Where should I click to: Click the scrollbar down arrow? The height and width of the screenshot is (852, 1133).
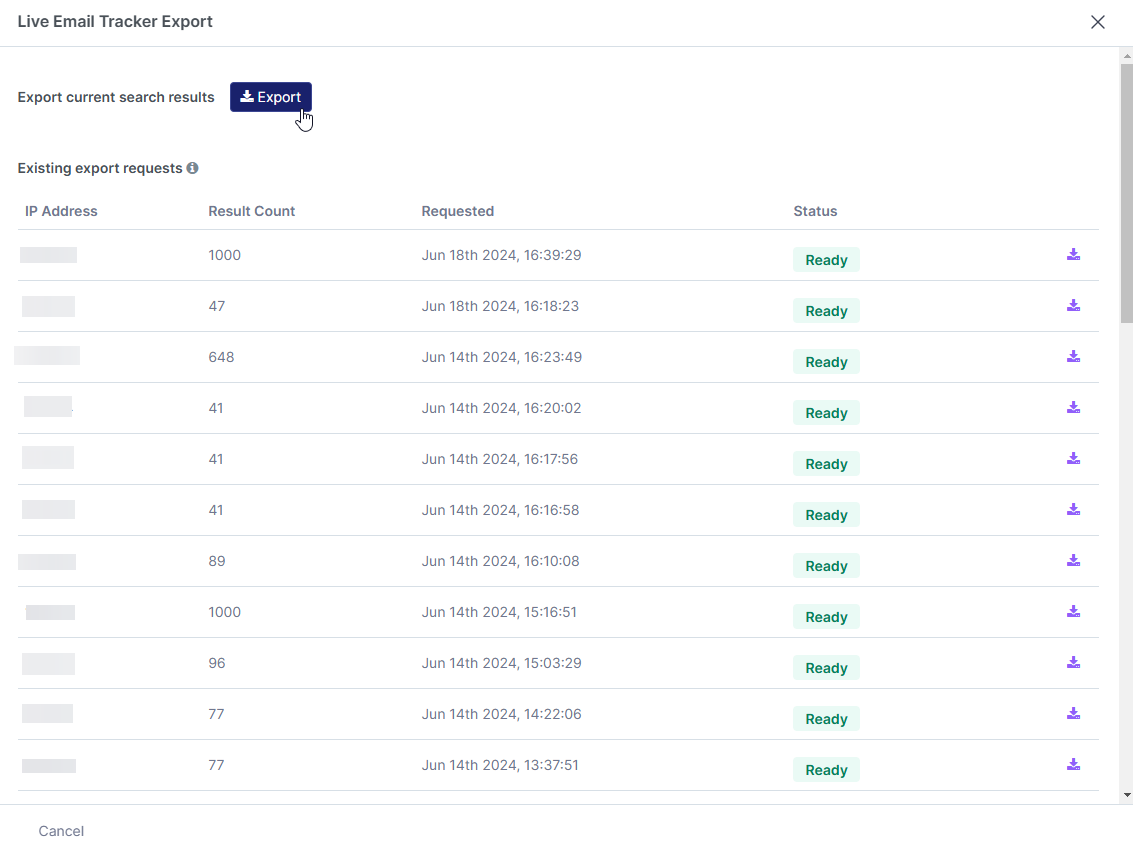(1127, 796)
